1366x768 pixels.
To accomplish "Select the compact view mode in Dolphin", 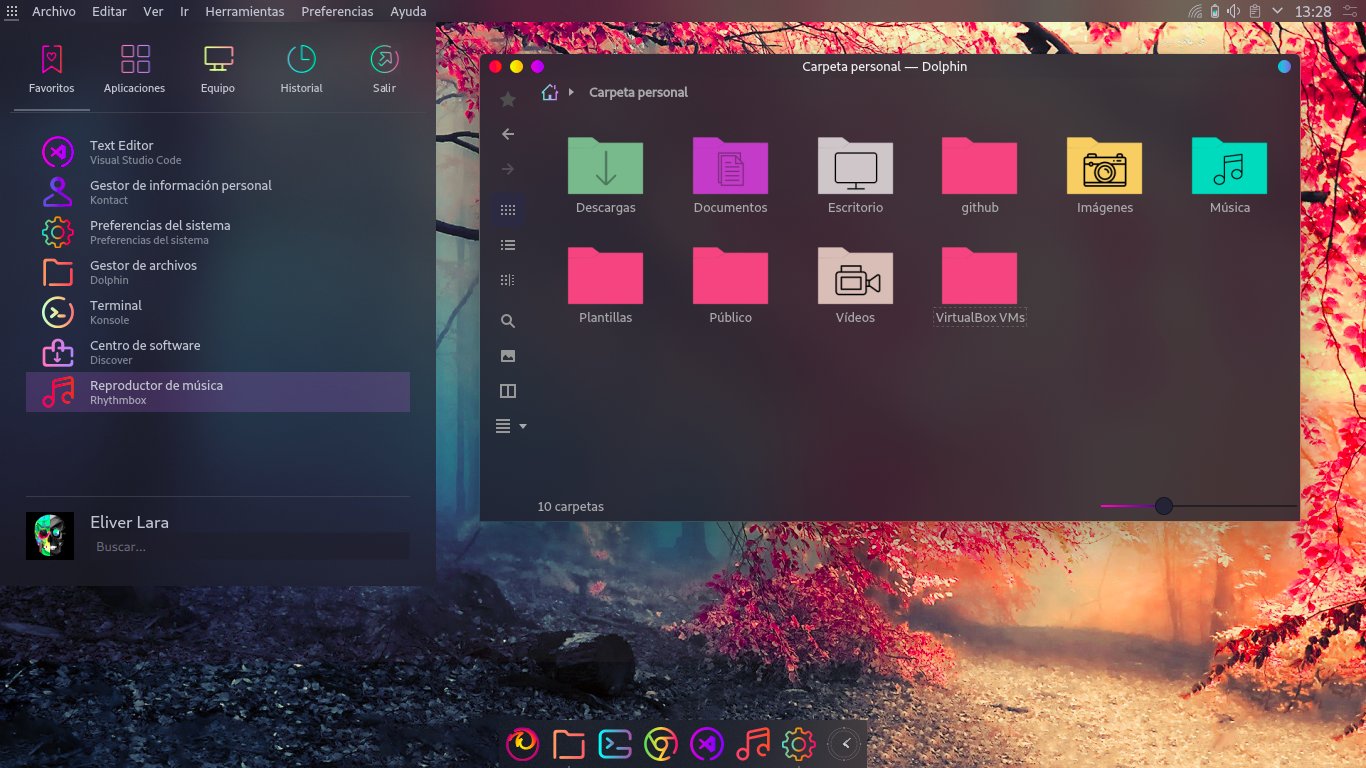I will (508, 279).
